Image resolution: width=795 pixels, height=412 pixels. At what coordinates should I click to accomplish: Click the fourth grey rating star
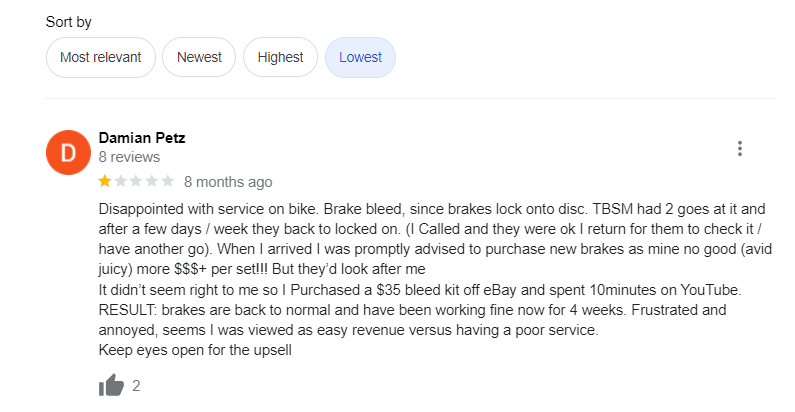153,182
